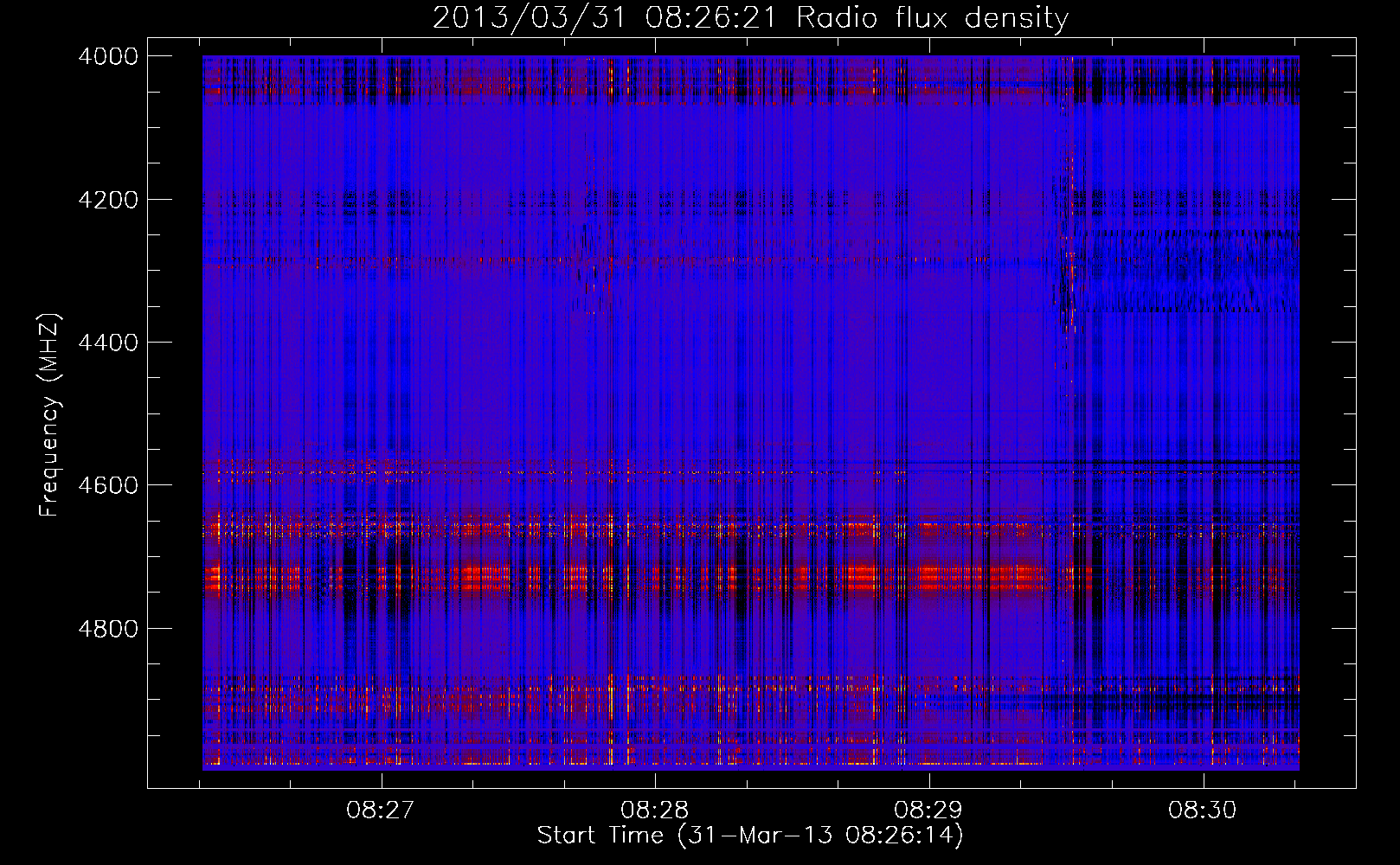
Task: Click the 08:30 time axis label
Action: [1203, 811]
